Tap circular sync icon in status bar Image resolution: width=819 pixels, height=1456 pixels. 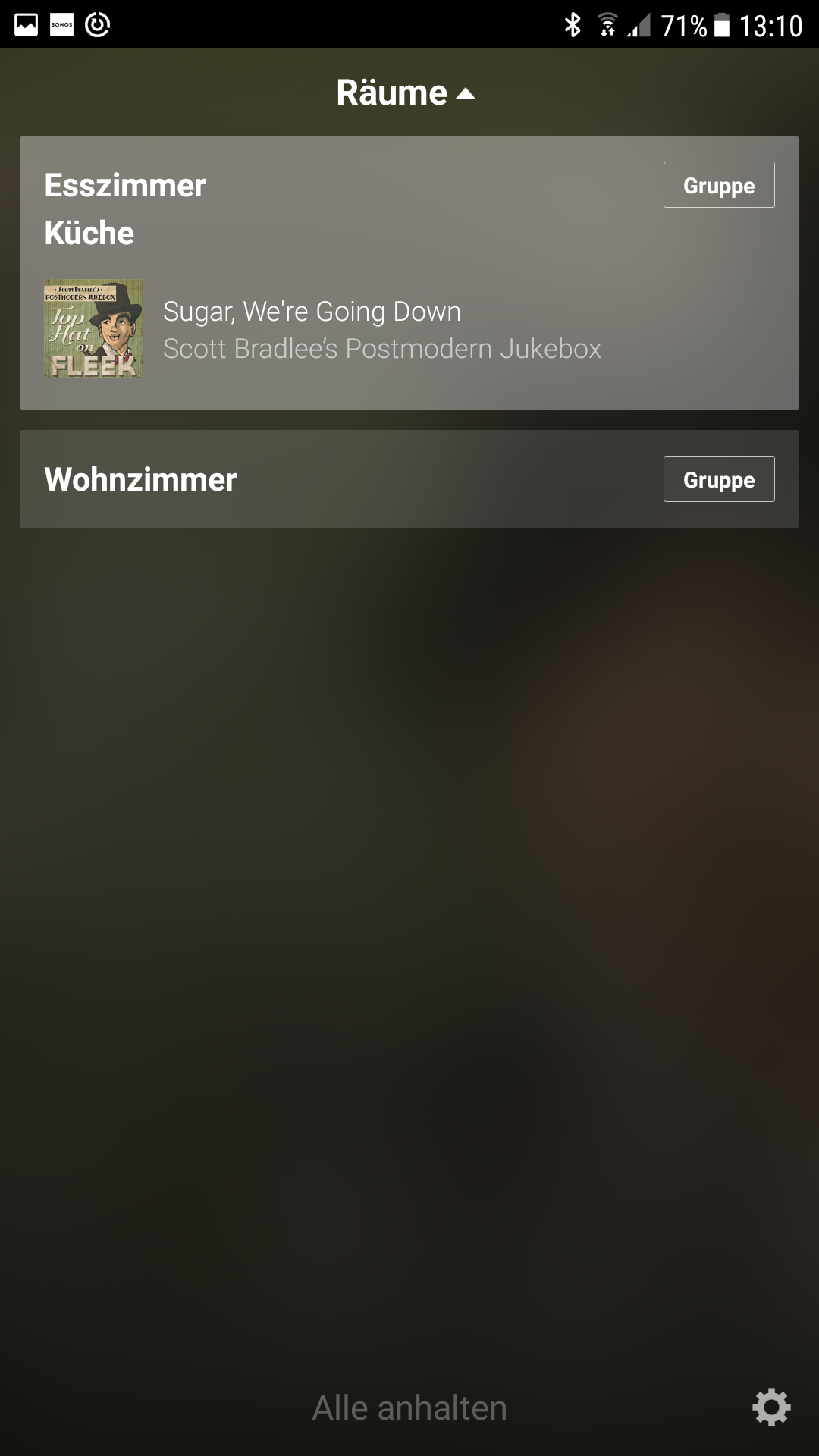tap(98, 25)
